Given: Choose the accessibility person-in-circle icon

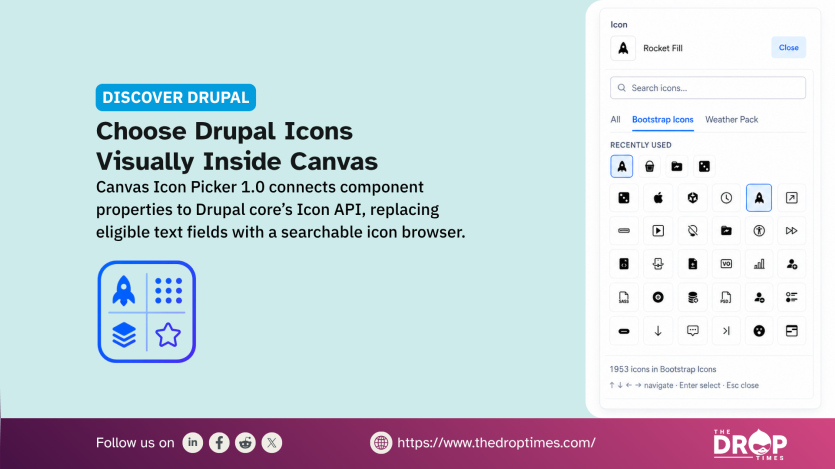Looking at the screenshot, I should click(x=759, y=231).
